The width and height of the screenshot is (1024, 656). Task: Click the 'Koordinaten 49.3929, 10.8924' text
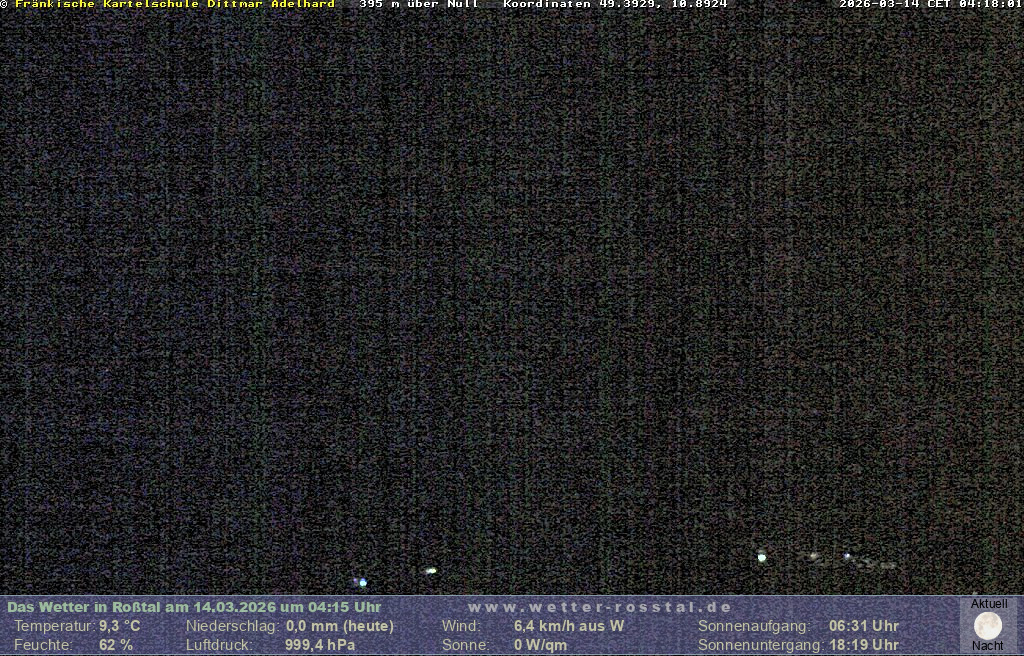pyautogui.click(x=615, y=4)
